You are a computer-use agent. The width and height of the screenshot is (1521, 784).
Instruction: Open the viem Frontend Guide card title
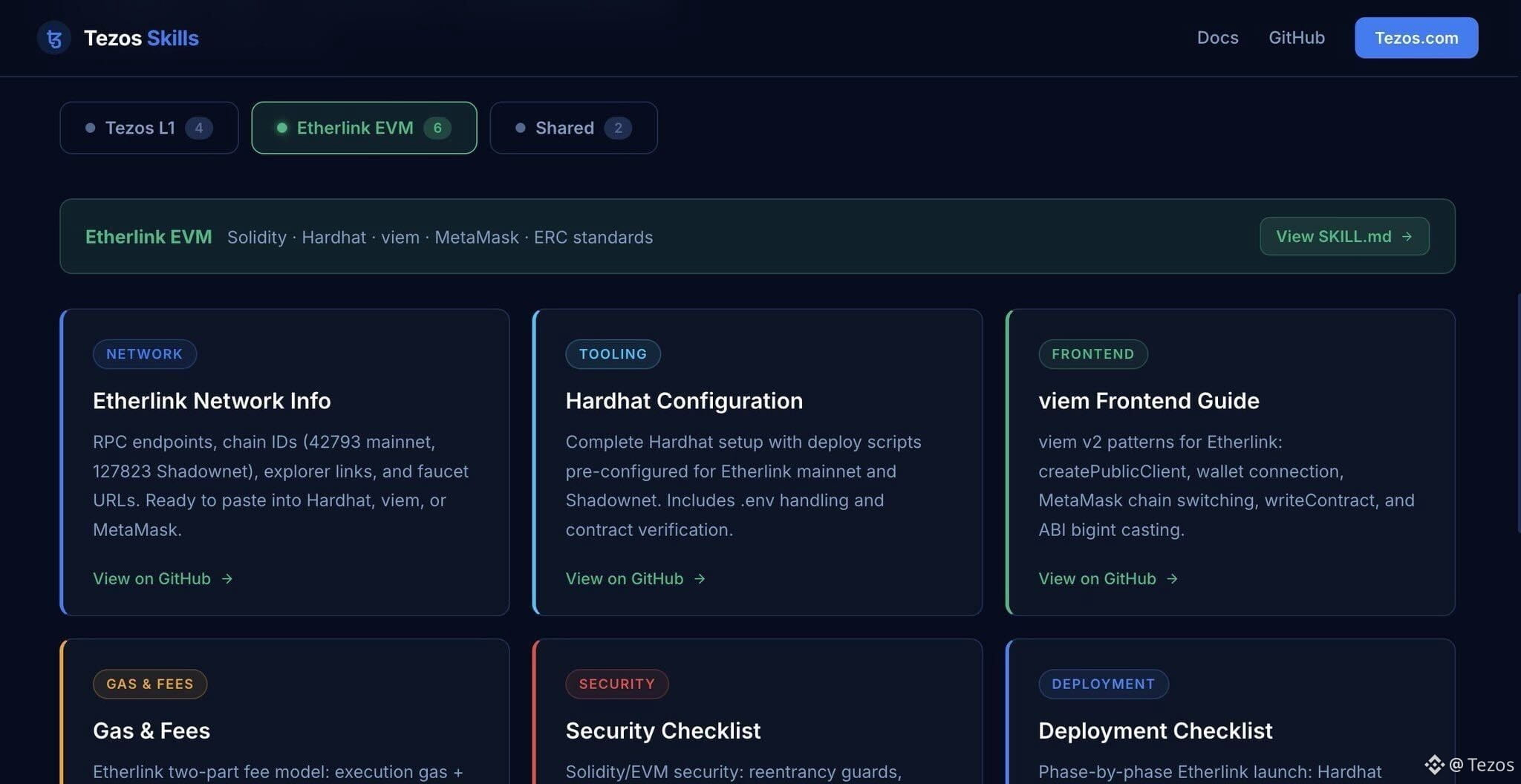click(1149, 401)
